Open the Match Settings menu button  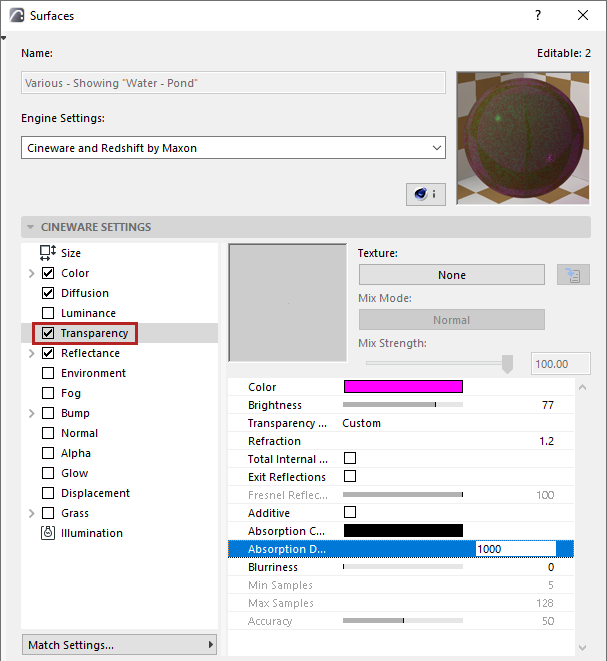(119, 645)
